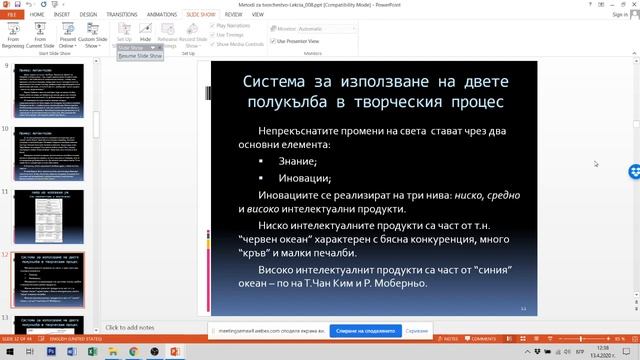Open File Explorer from taskbar
Viewport: 640px width, 360px height.
113,351
